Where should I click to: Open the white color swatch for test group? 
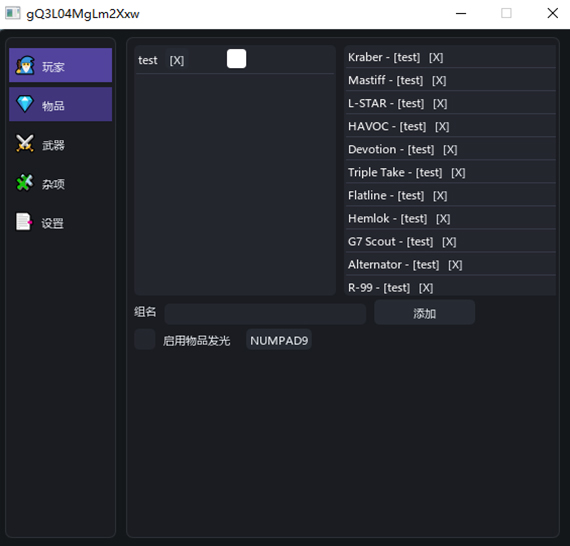(x=236, y=59)
